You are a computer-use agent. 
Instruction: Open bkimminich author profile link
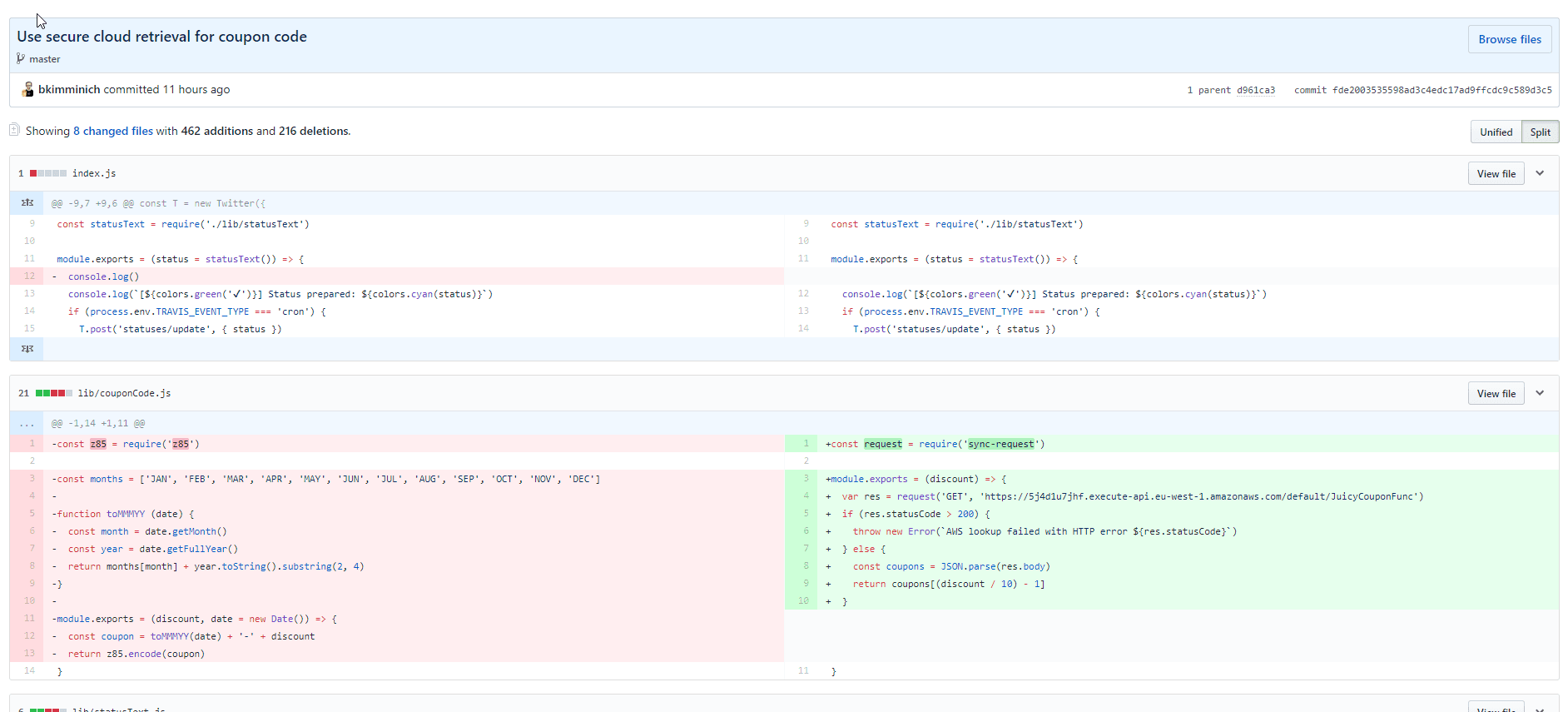click(69, 89)
